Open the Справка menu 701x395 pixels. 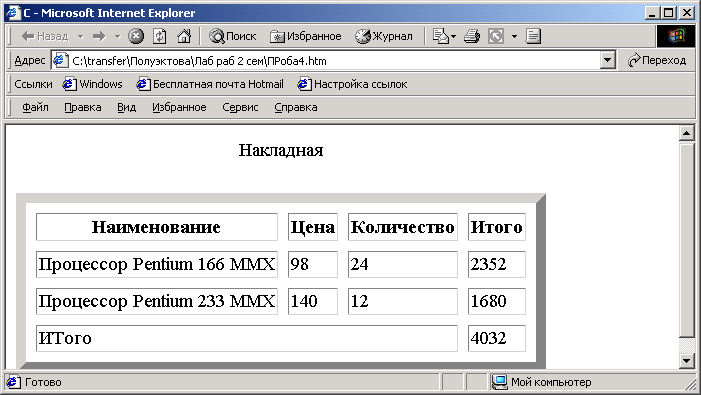coord(296,107)
